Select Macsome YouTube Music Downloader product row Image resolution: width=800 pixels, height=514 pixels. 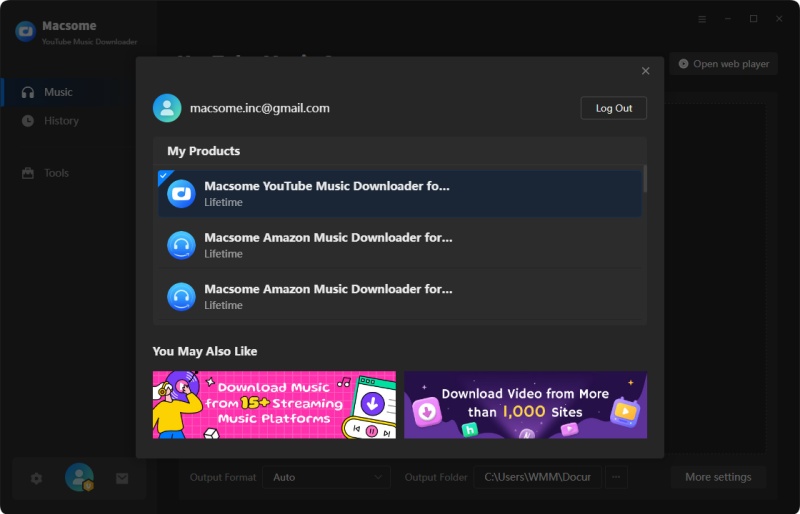point(399,193)
